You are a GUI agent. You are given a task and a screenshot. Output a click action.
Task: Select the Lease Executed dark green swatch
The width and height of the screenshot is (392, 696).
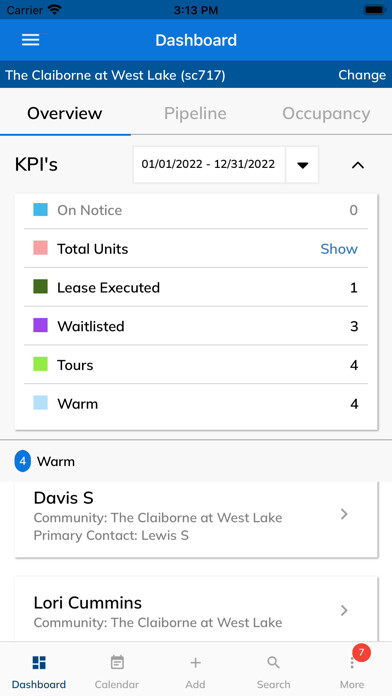tap(40, 287)
